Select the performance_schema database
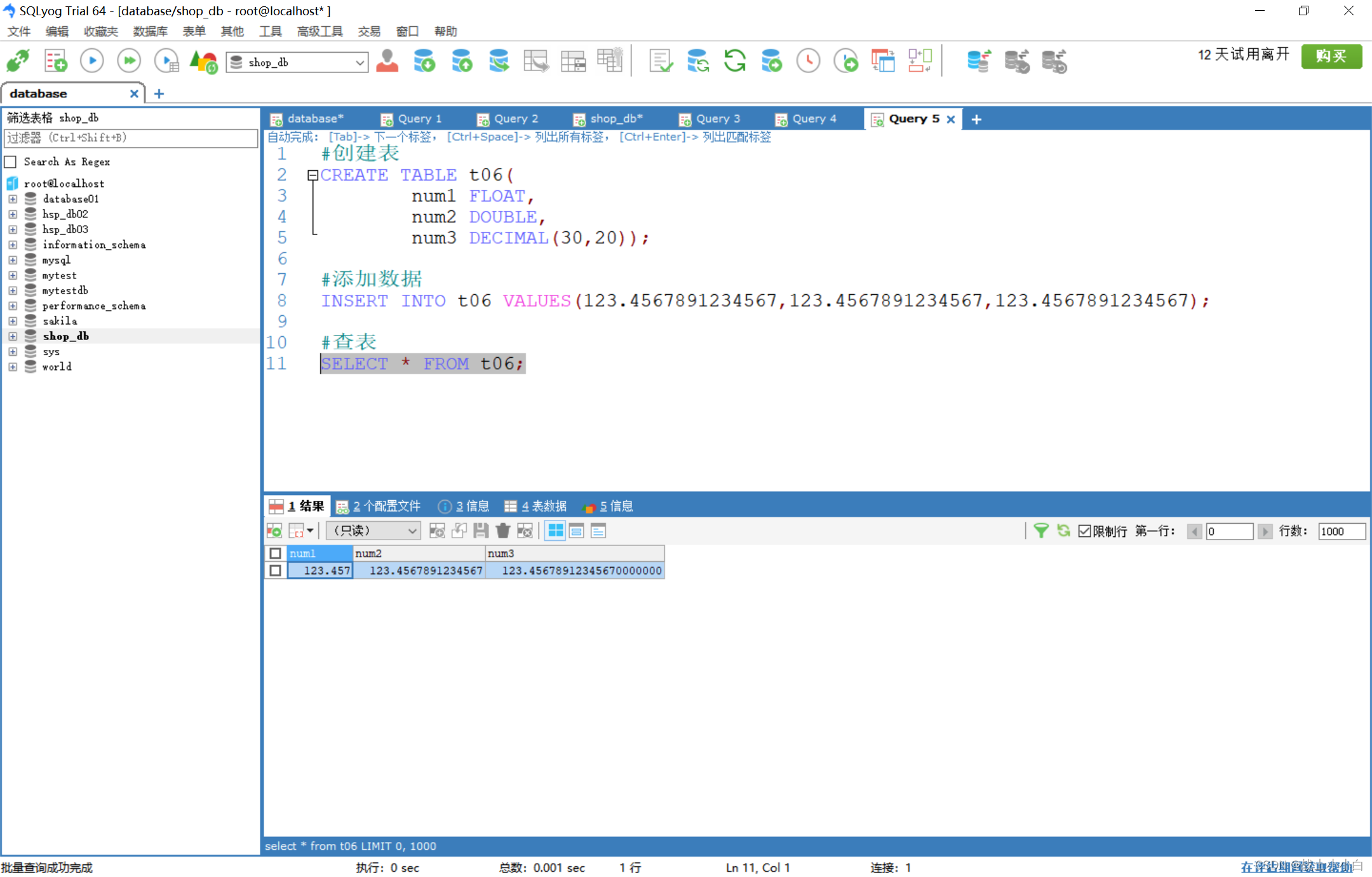 point(94,306)
